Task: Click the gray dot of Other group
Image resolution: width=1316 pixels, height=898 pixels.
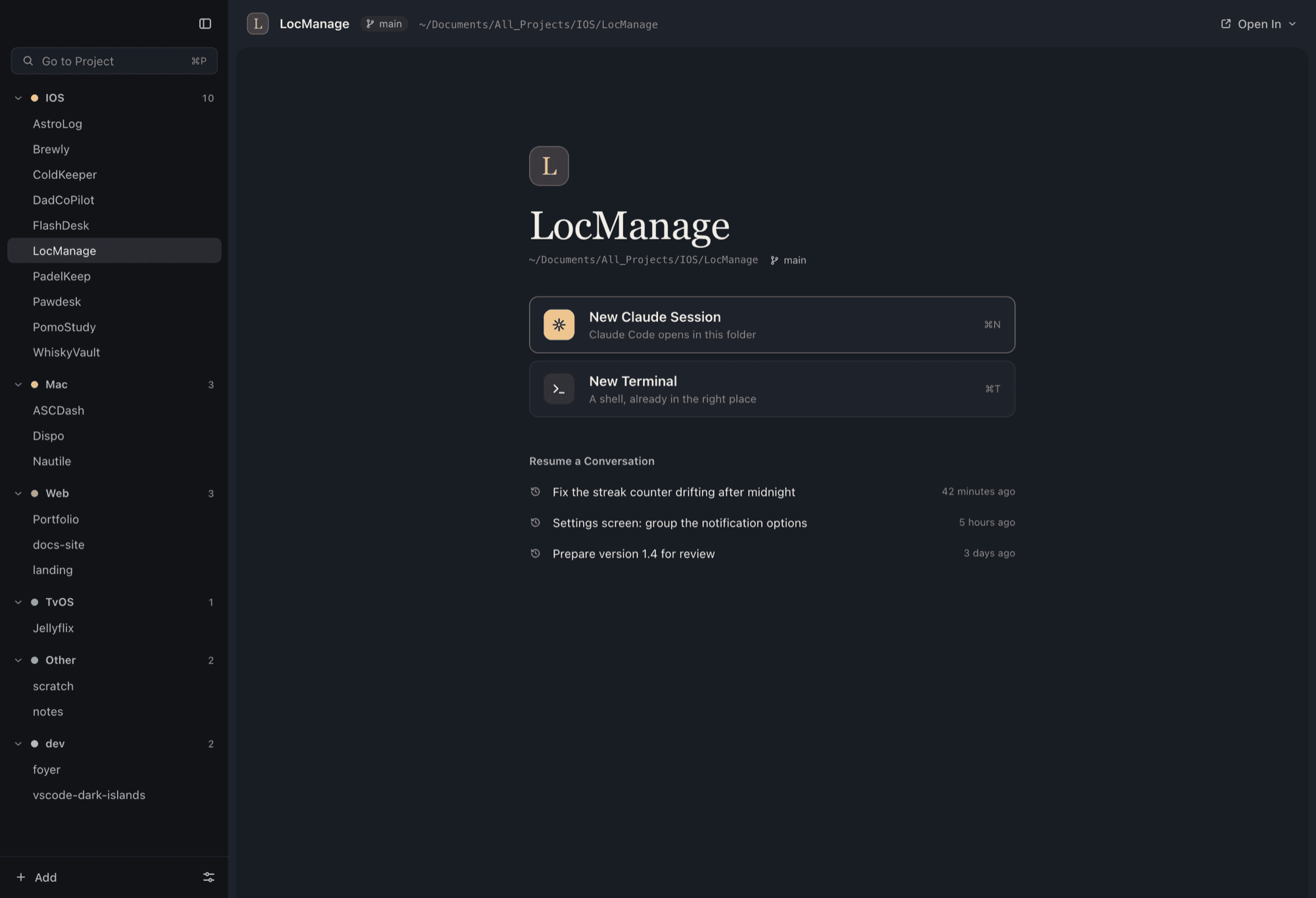Action: click(34, 660)
